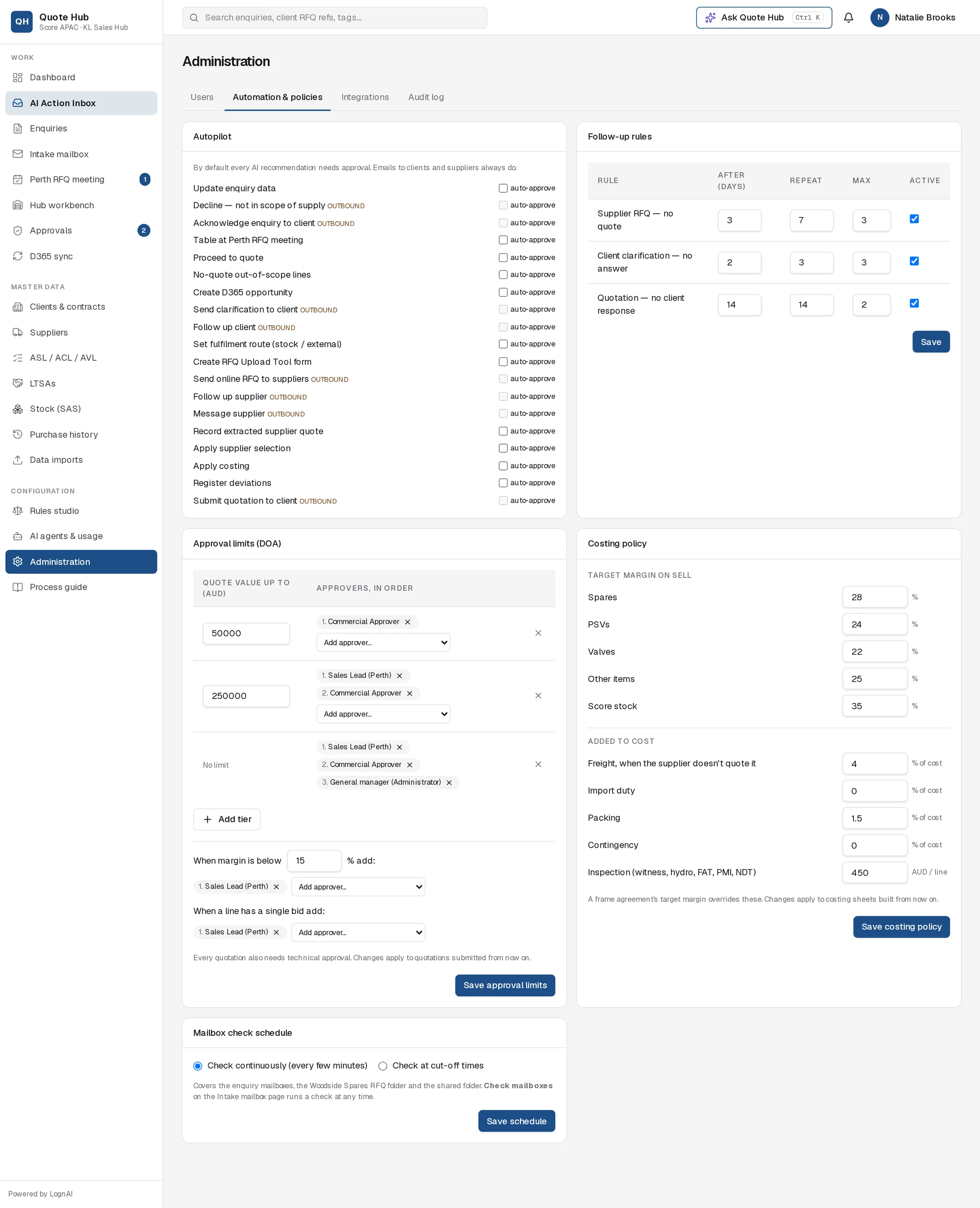Screen dimensions: 980x1208
Task: Click Save approval limits
Action: (505, 986)
